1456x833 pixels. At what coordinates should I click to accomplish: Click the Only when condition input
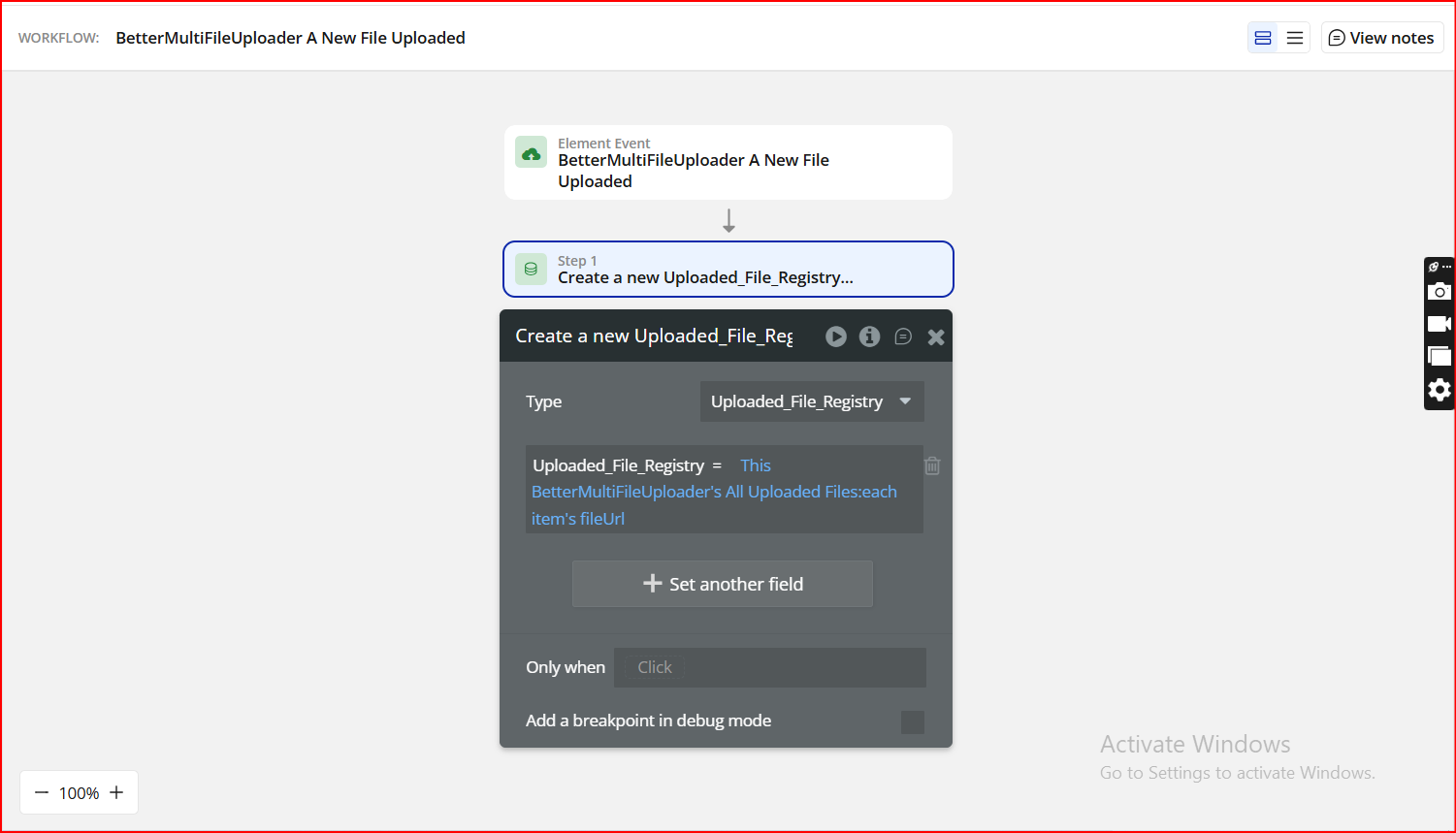pos(769,667)
